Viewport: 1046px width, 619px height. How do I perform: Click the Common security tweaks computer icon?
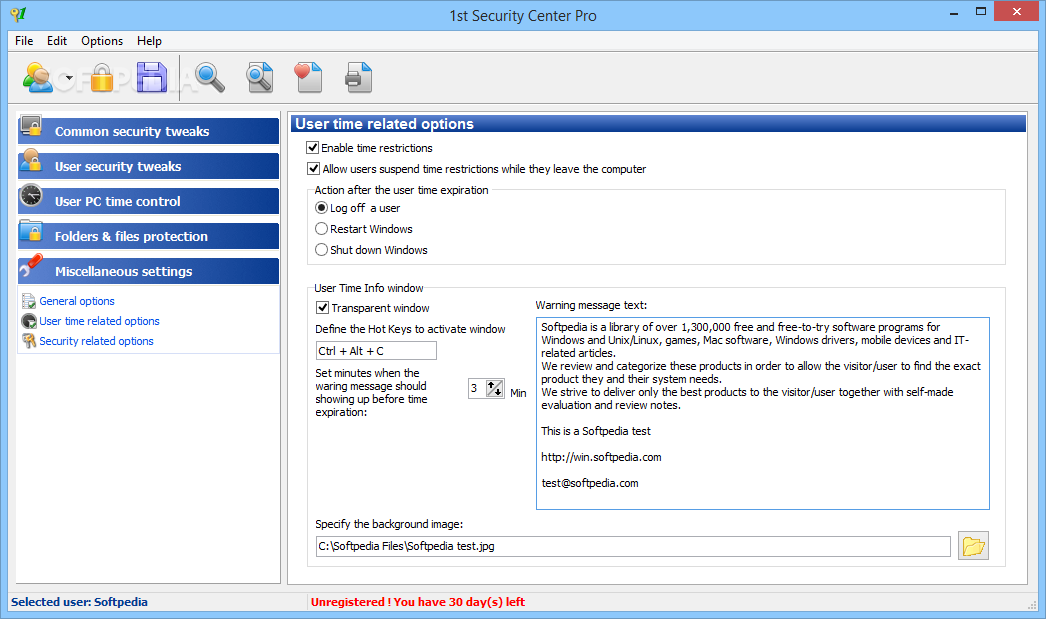coord(31,126)
